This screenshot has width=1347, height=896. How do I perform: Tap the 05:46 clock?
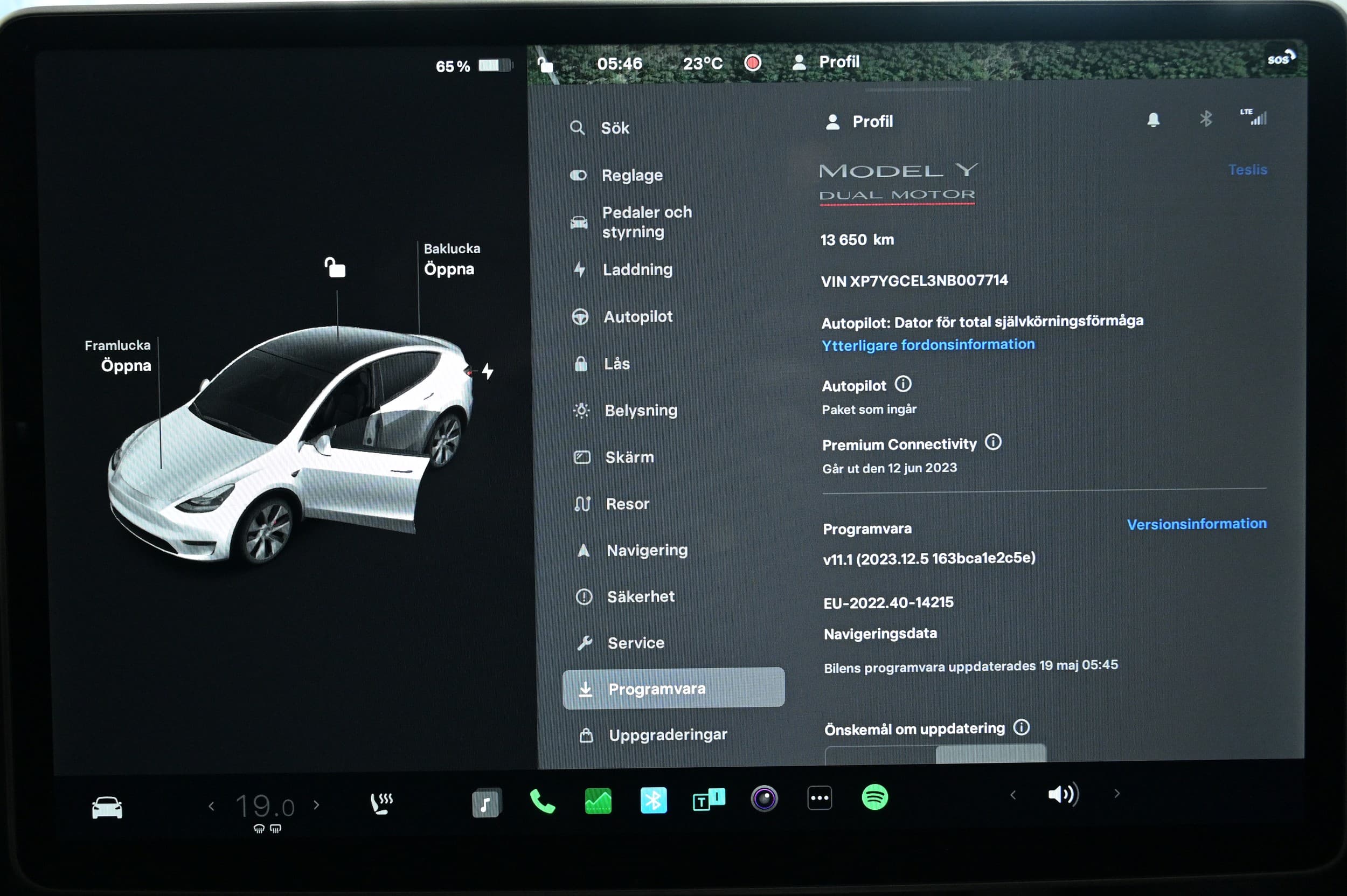tap(620, 64)
